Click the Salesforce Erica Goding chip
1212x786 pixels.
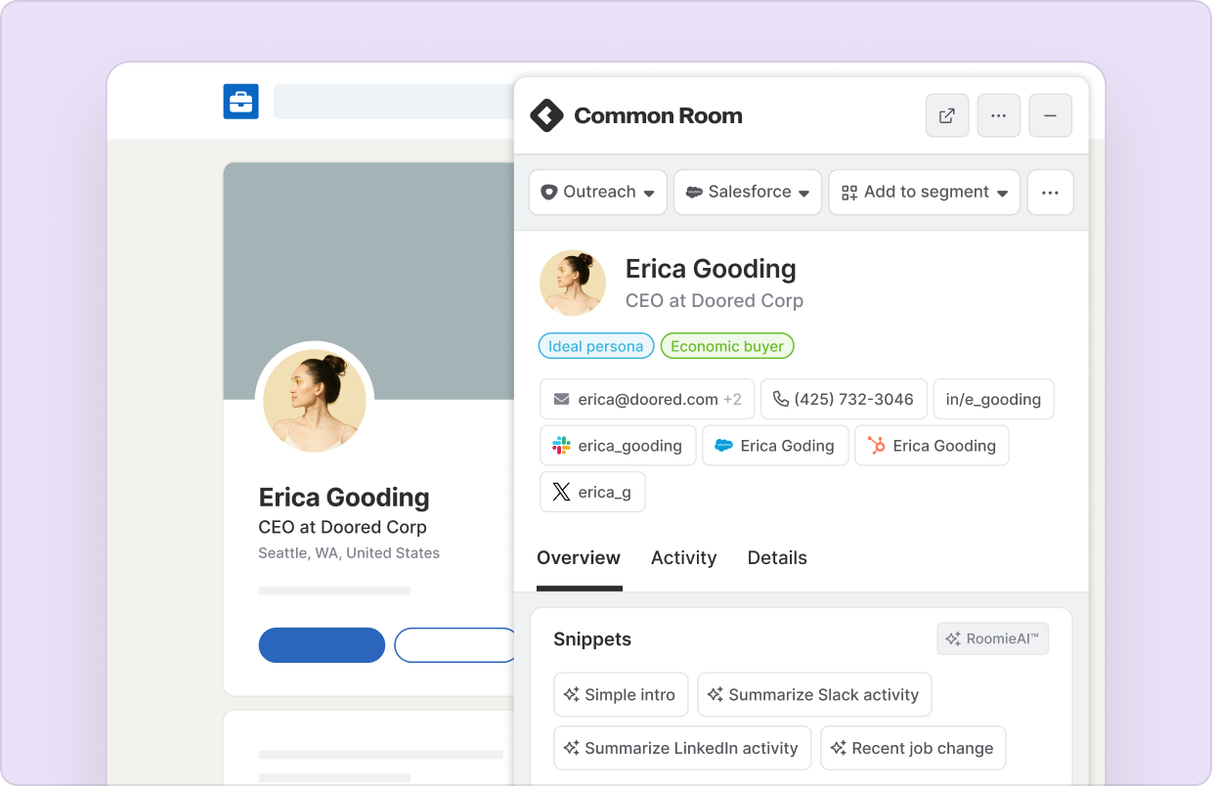pos(775,446)
